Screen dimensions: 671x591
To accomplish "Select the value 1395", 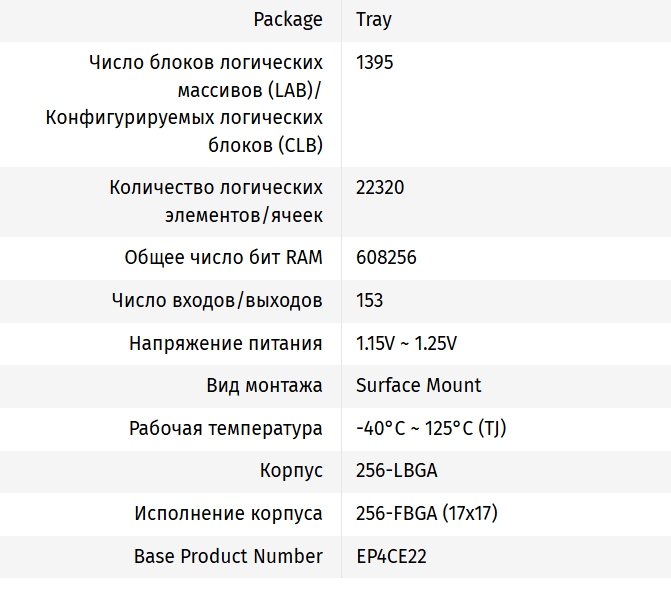I will (x=375, y=62).
